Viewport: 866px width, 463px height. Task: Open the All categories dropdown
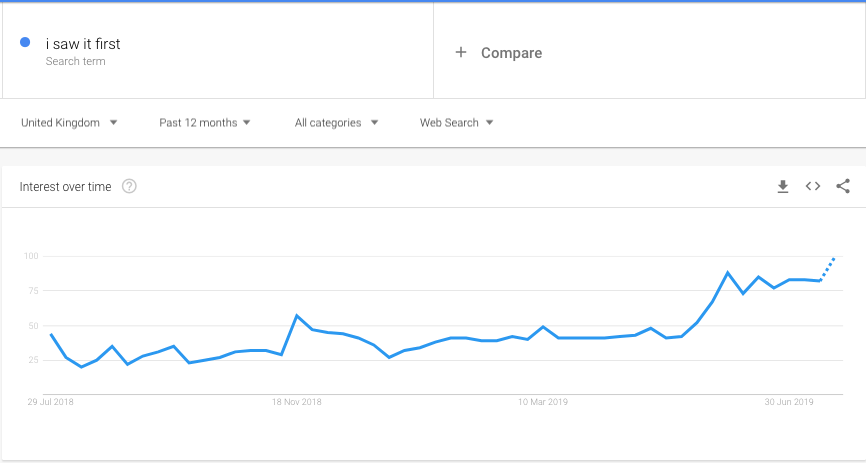pyautogui.click(x=336, y=123)
